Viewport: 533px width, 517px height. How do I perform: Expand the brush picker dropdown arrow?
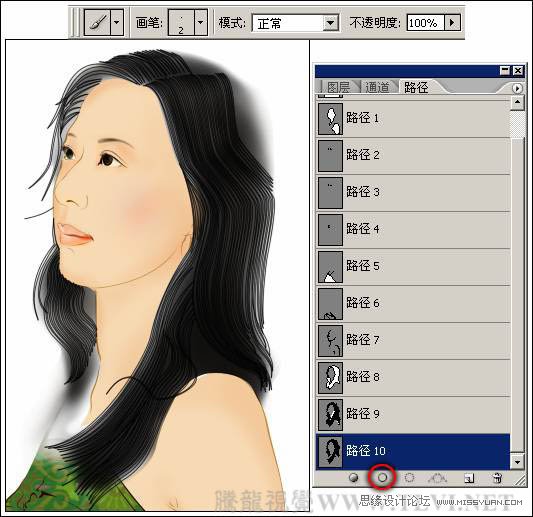coord(201,22)
